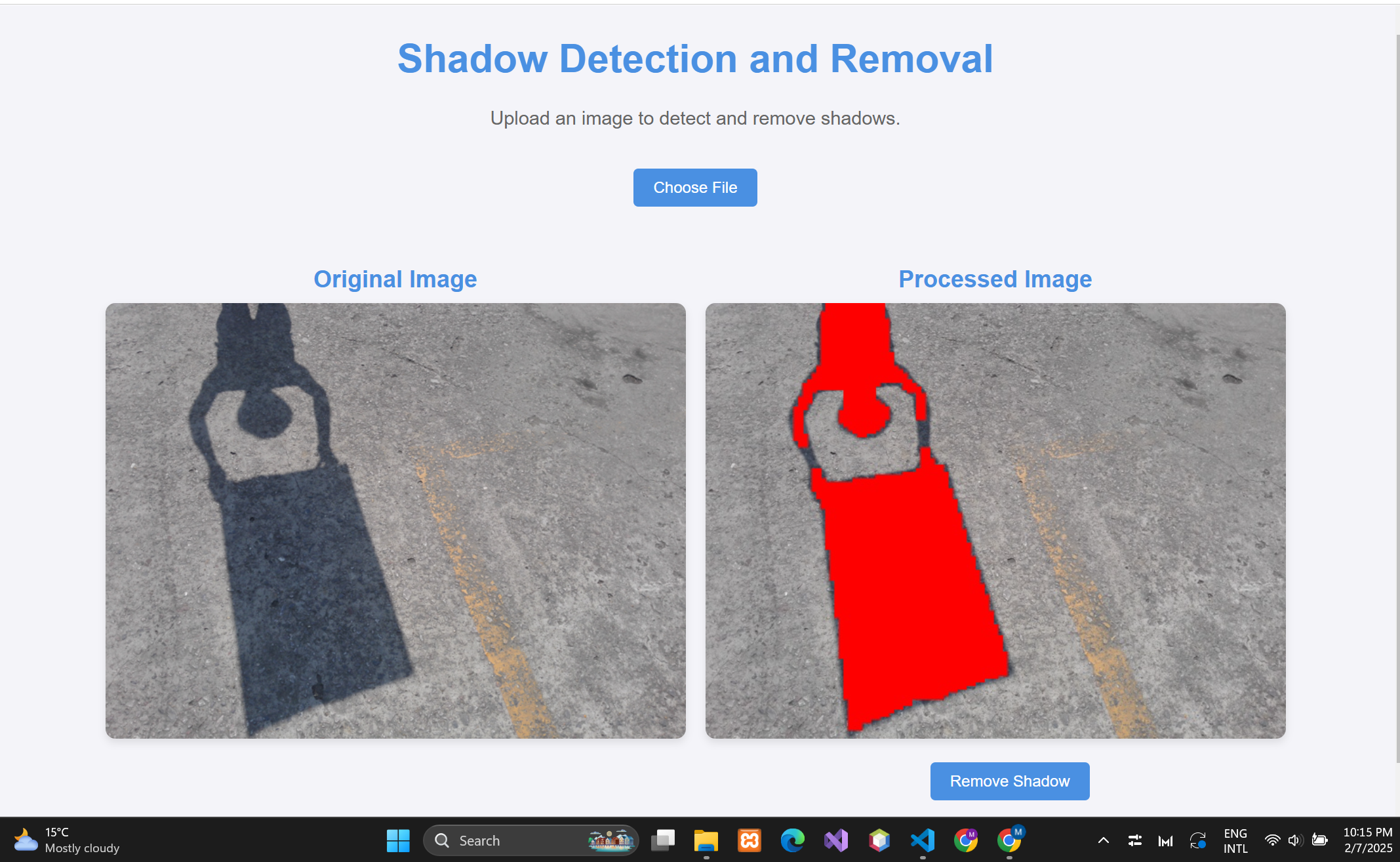The image size is (1400, 862).
Task: Open the weather widget showing 15°C
Action: (66, 840)
